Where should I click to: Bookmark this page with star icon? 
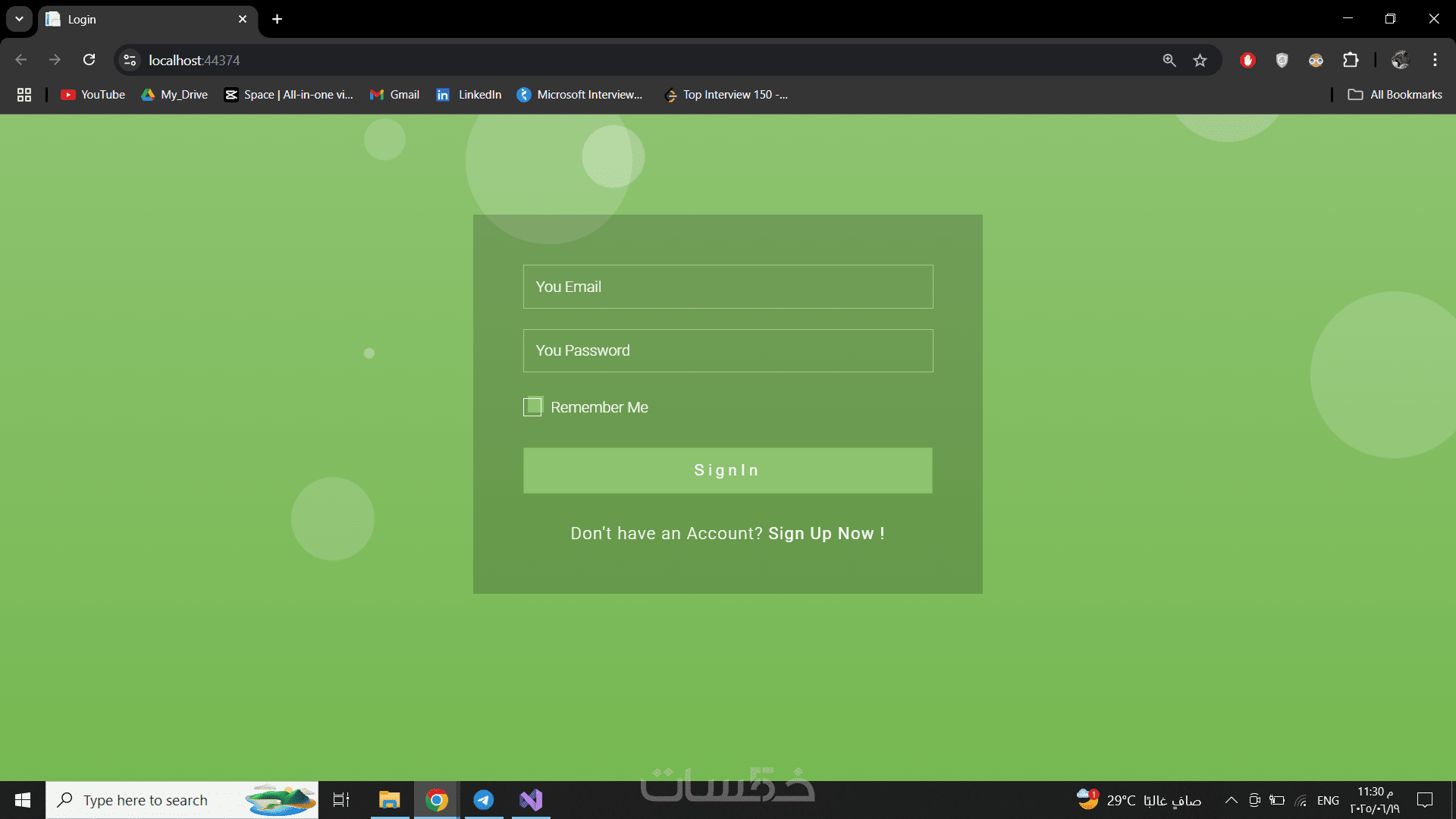(1200, 60)
